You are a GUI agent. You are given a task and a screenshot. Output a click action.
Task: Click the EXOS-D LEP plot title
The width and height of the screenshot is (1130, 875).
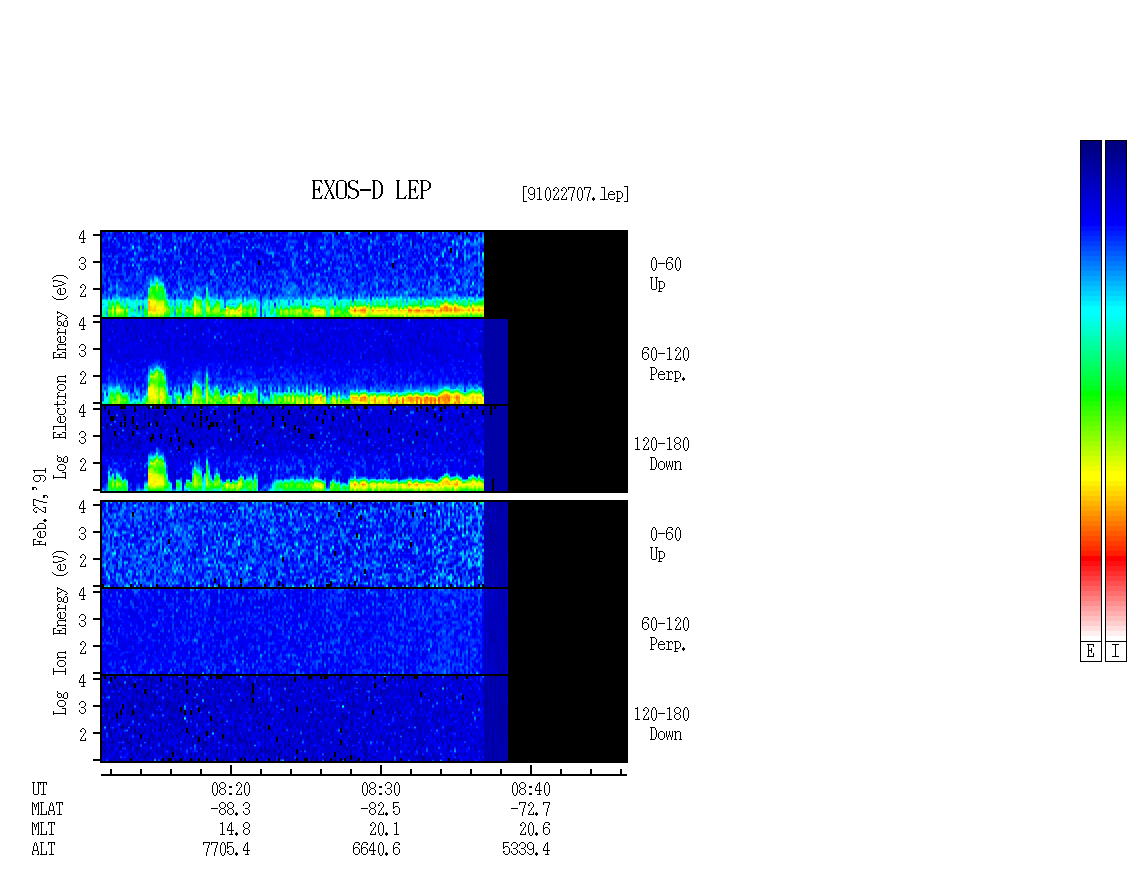click(x=371, y=190)
